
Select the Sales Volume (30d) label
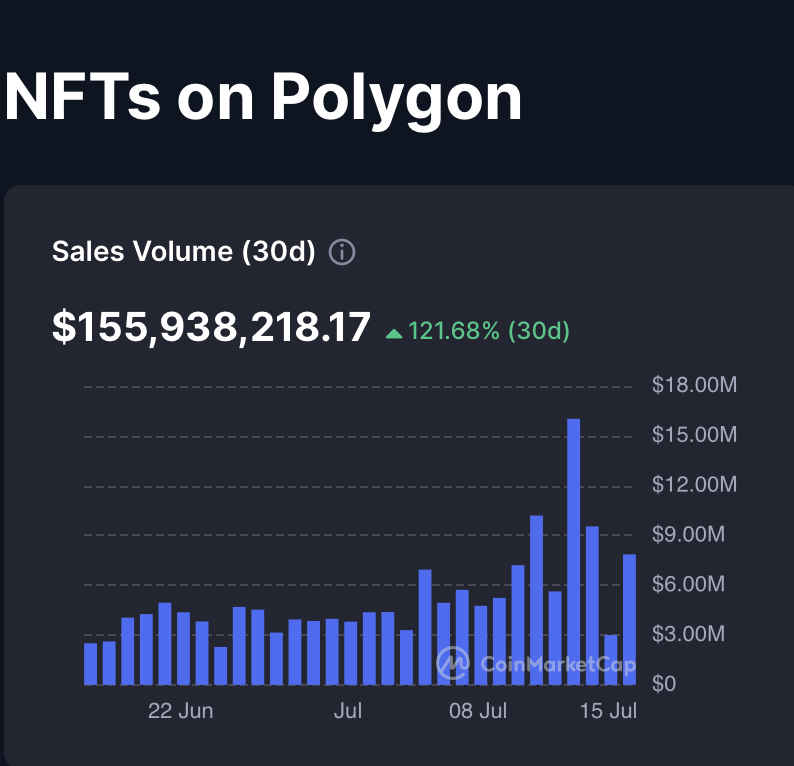(183, 251)
